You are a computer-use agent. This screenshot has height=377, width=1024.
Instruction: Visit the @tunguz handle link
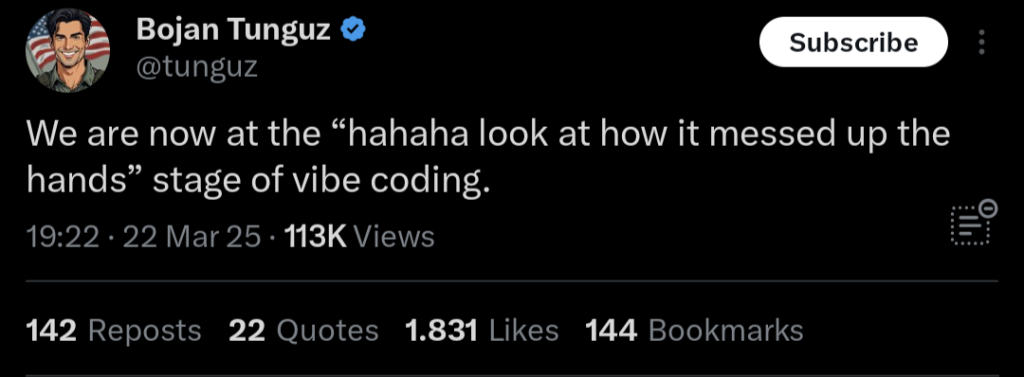pyautogui.click(x=197, y=66)
